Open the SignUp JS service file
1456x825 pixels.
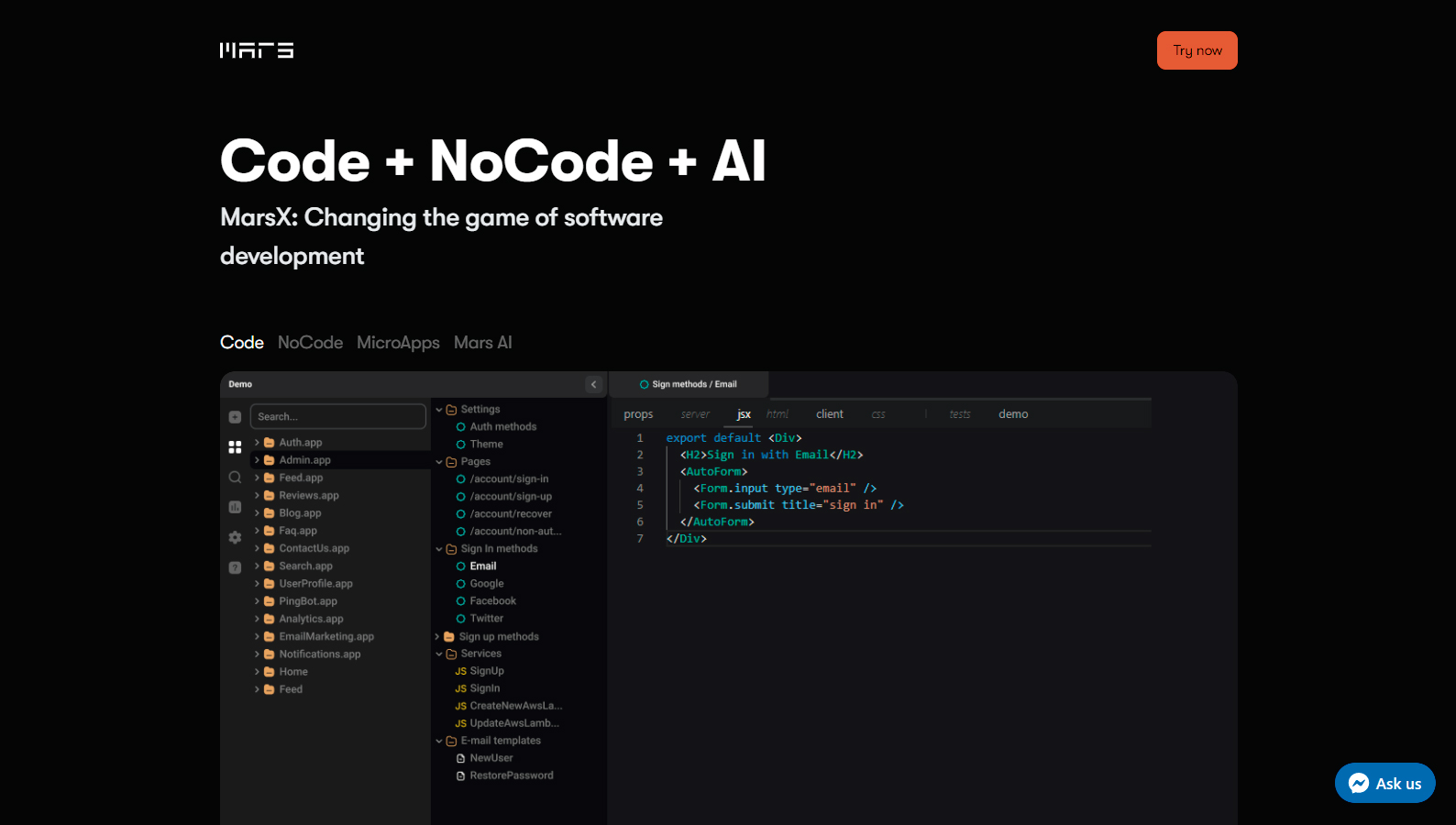[486, 671]
